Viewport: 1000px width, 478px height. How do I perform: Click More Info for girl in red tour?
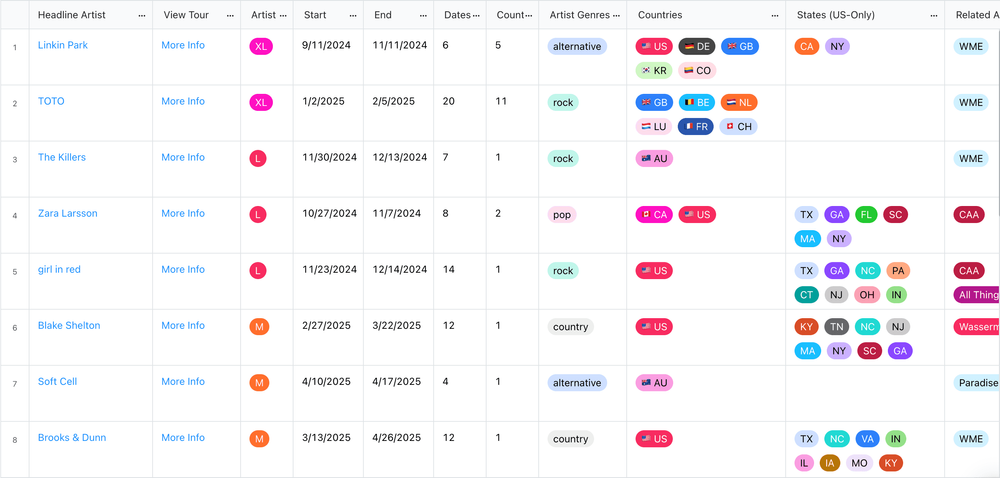(183, 270)
